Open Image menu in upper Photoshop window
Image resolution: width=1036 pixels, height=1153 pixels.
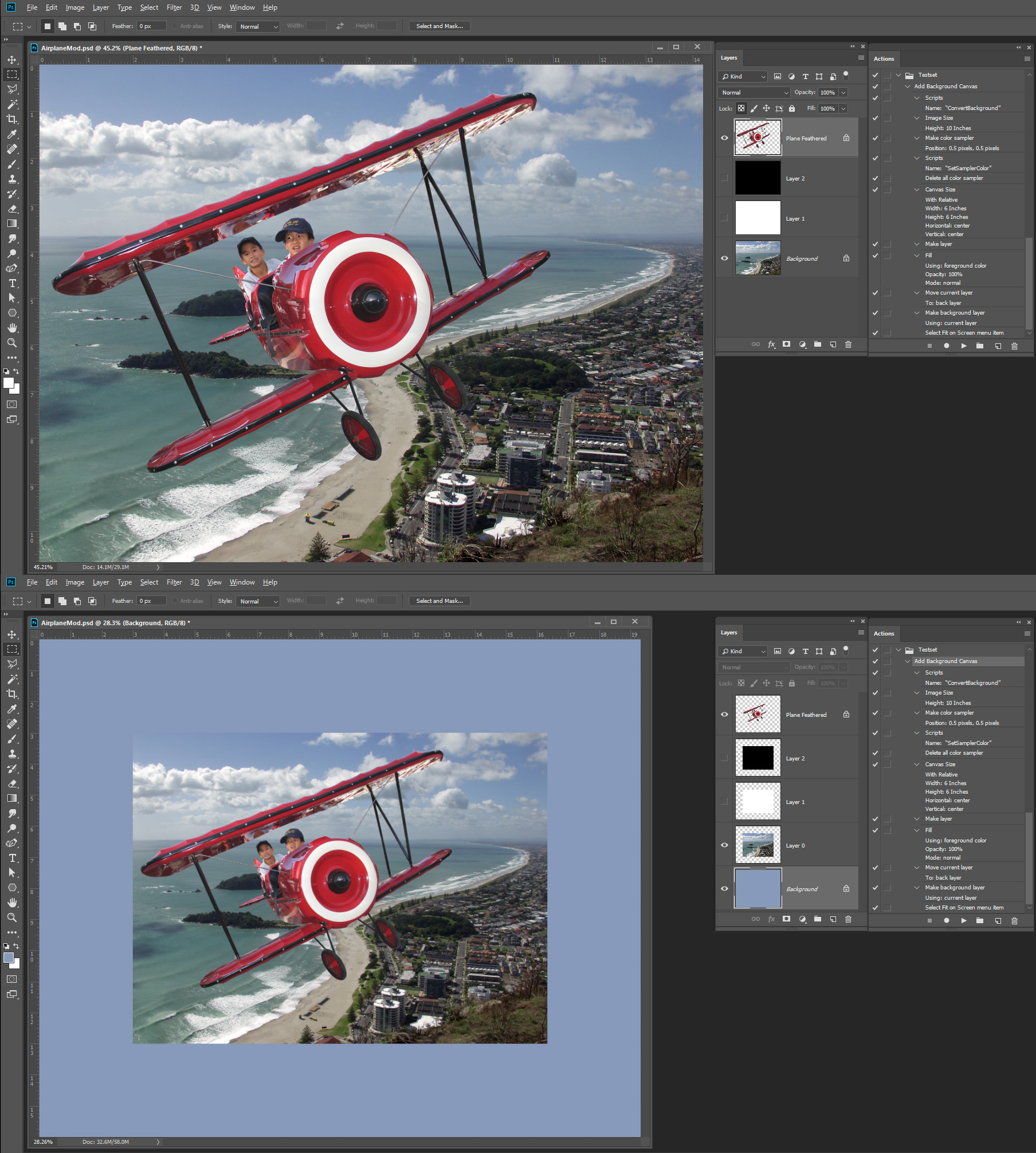pos(74,7)
